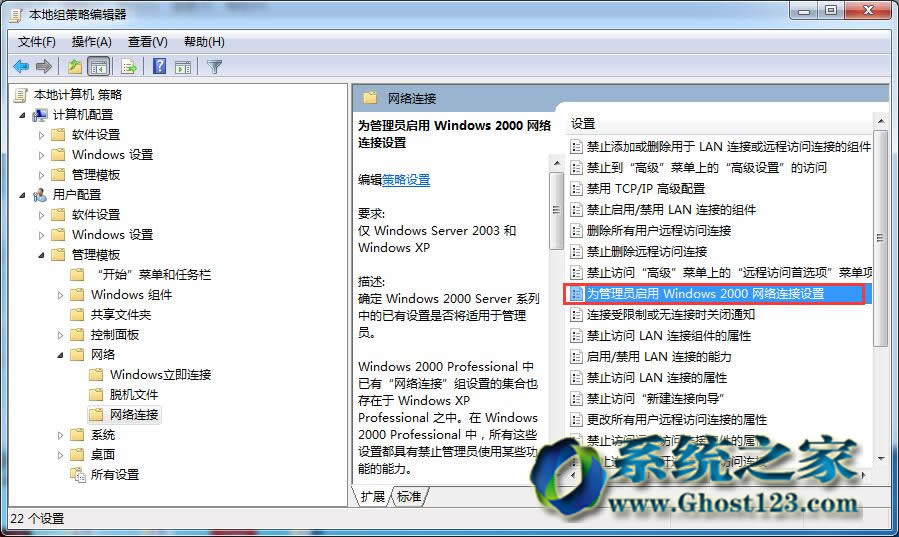
Task: Open the 帮助(H) menu
Action: pos(204,42)
